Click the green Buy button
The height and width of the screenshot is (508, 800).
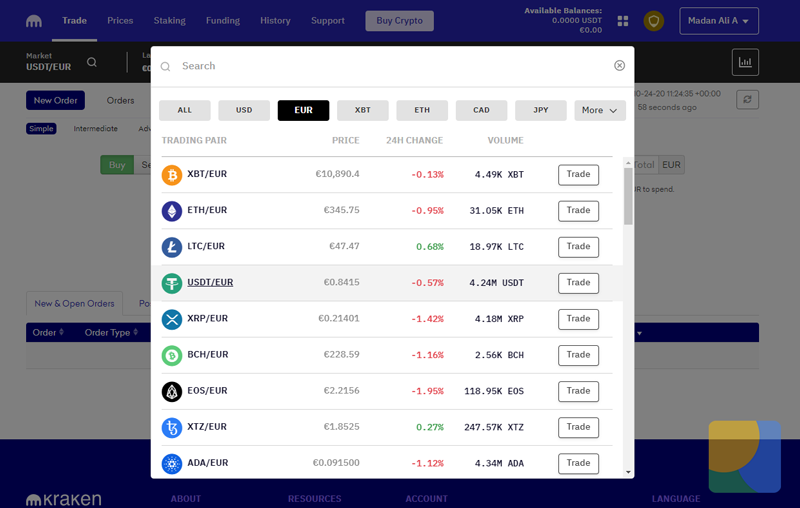click(117, 165)
